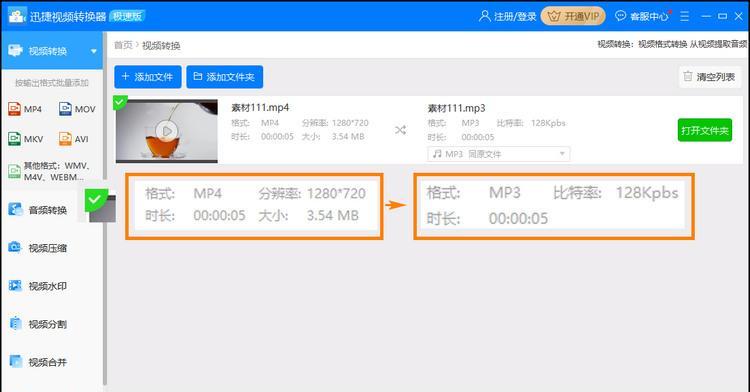Click the 音频转换 sidebar icon
Screen dimensions: 750x392
point(15,209)
